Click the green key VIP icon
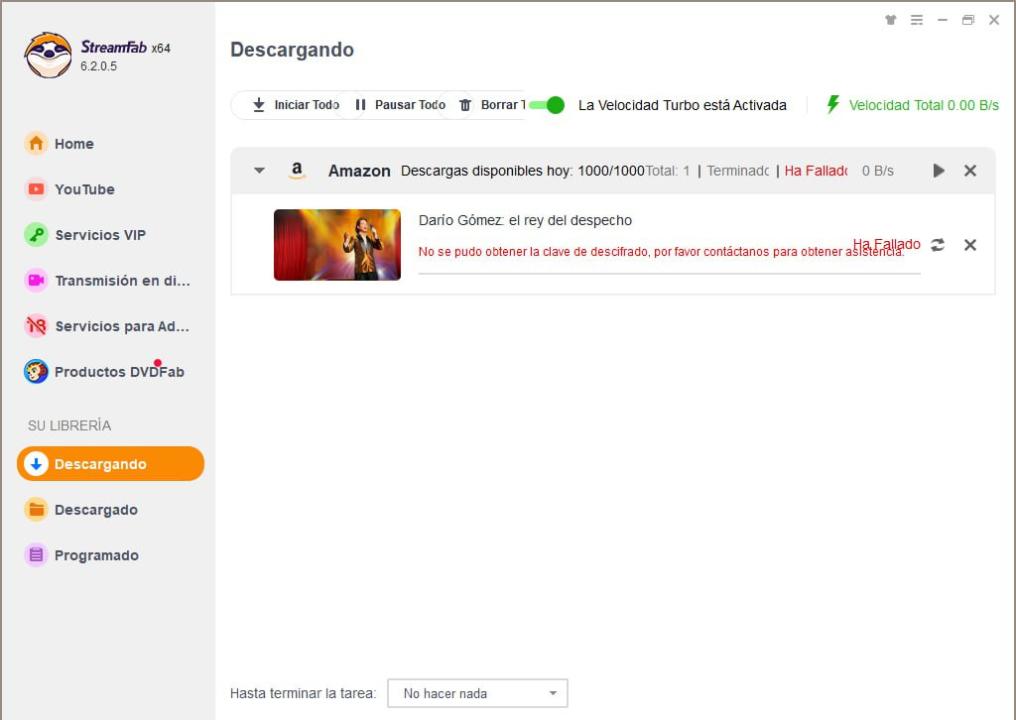Image resolution: width=1016 pixels, height=720 pixels. (36, 235)
